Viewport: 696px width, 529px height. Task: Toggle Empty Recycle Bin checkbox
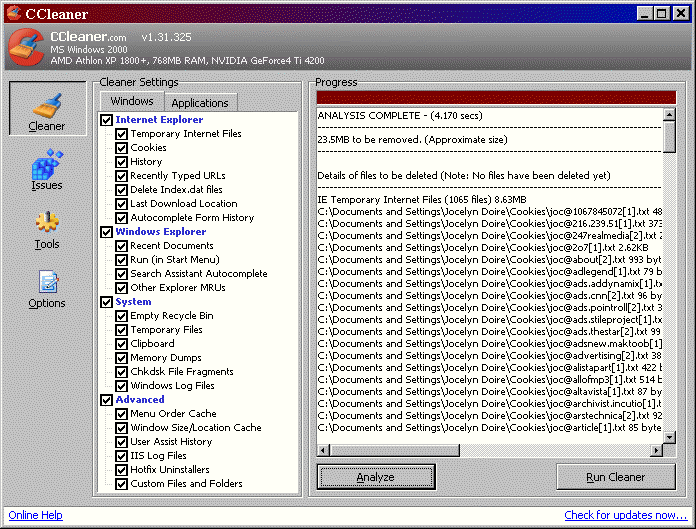(121, 316)
